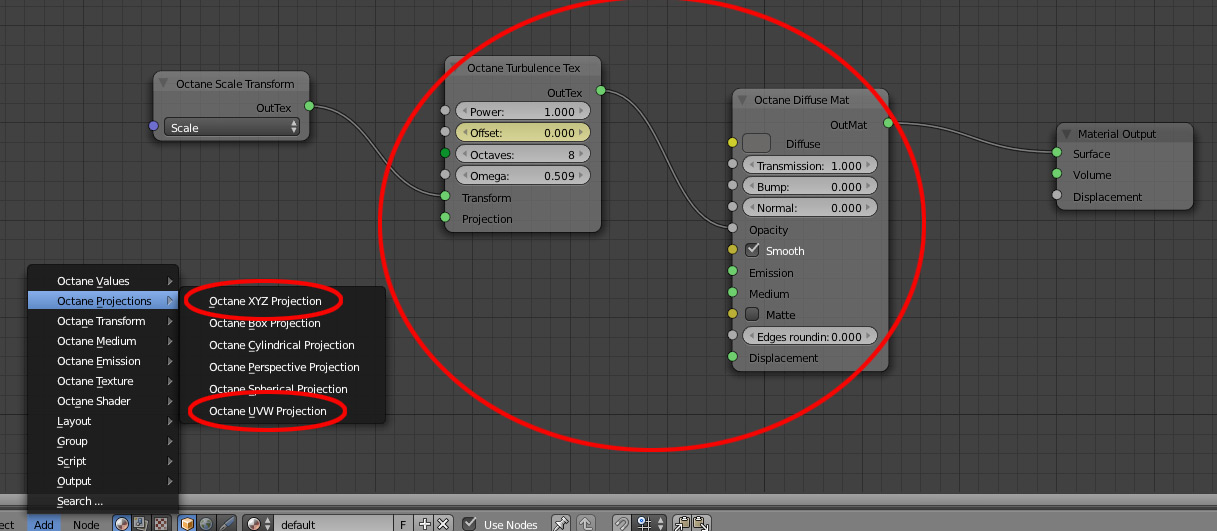Click the Bump value field

point(810,187)
